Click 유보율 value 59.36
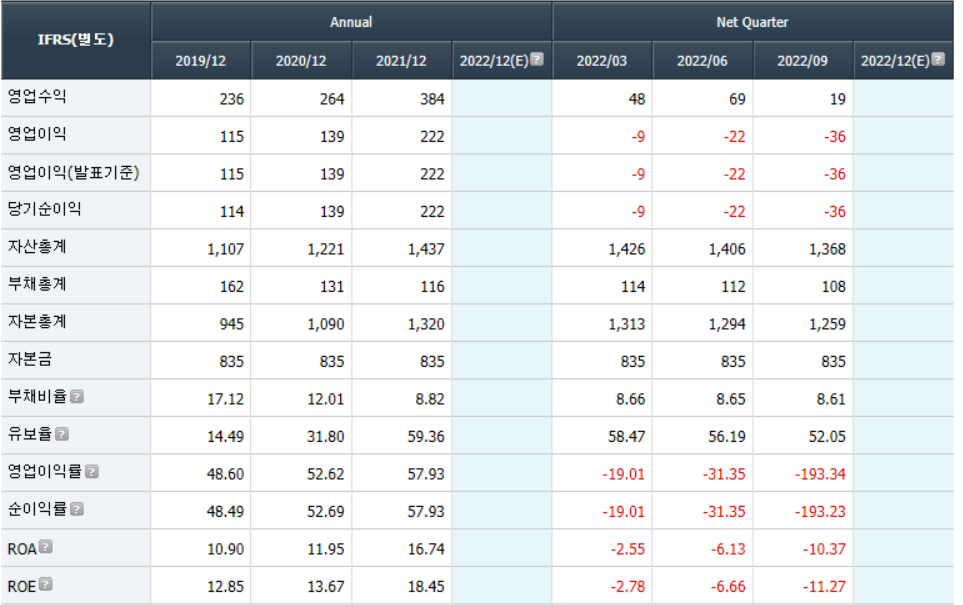The height and width of the screenshot is (605, 963). 426,436
